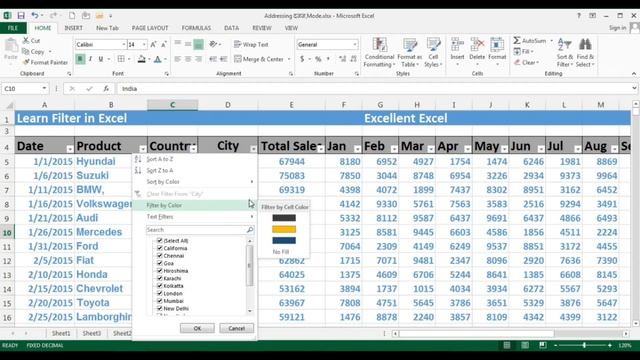Screen dimensions: 640x360
Task: Click the Insert Function fx icon
Action: click(106, 89)
